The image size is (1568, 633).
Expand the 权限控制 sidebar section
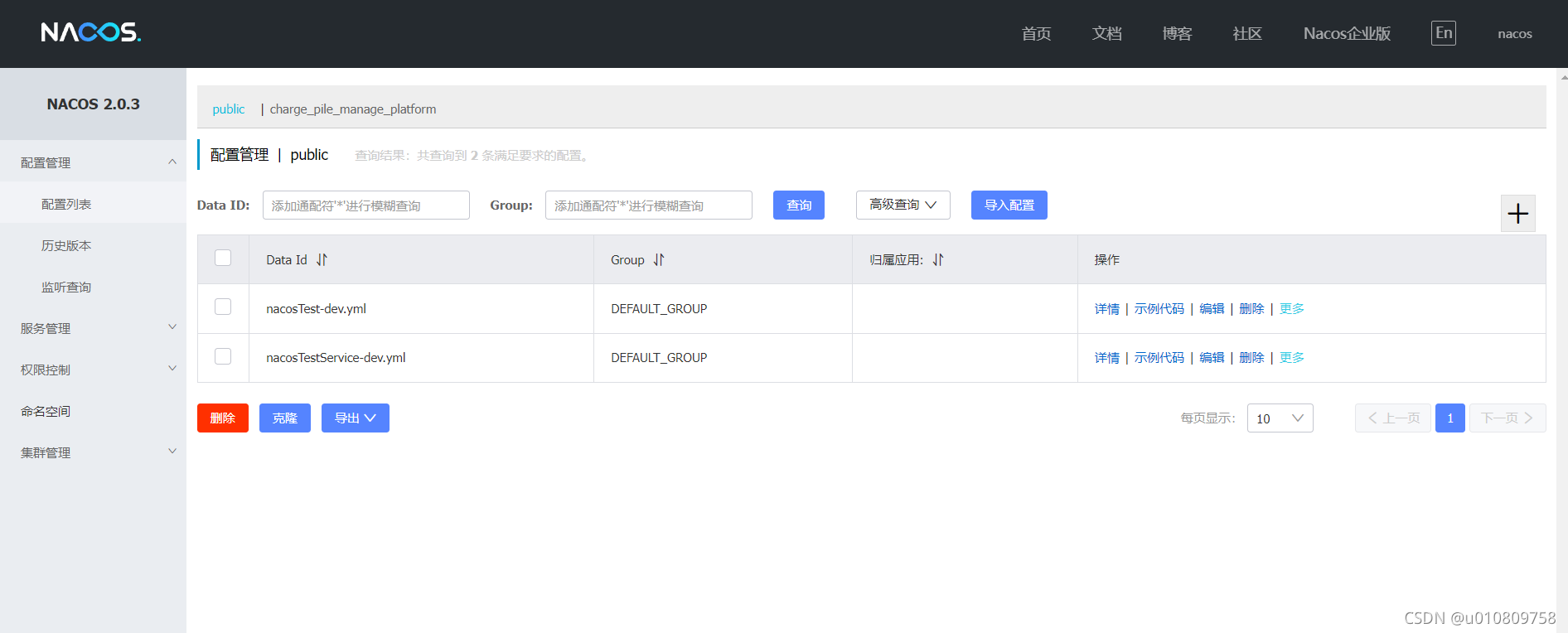[93, 370]
